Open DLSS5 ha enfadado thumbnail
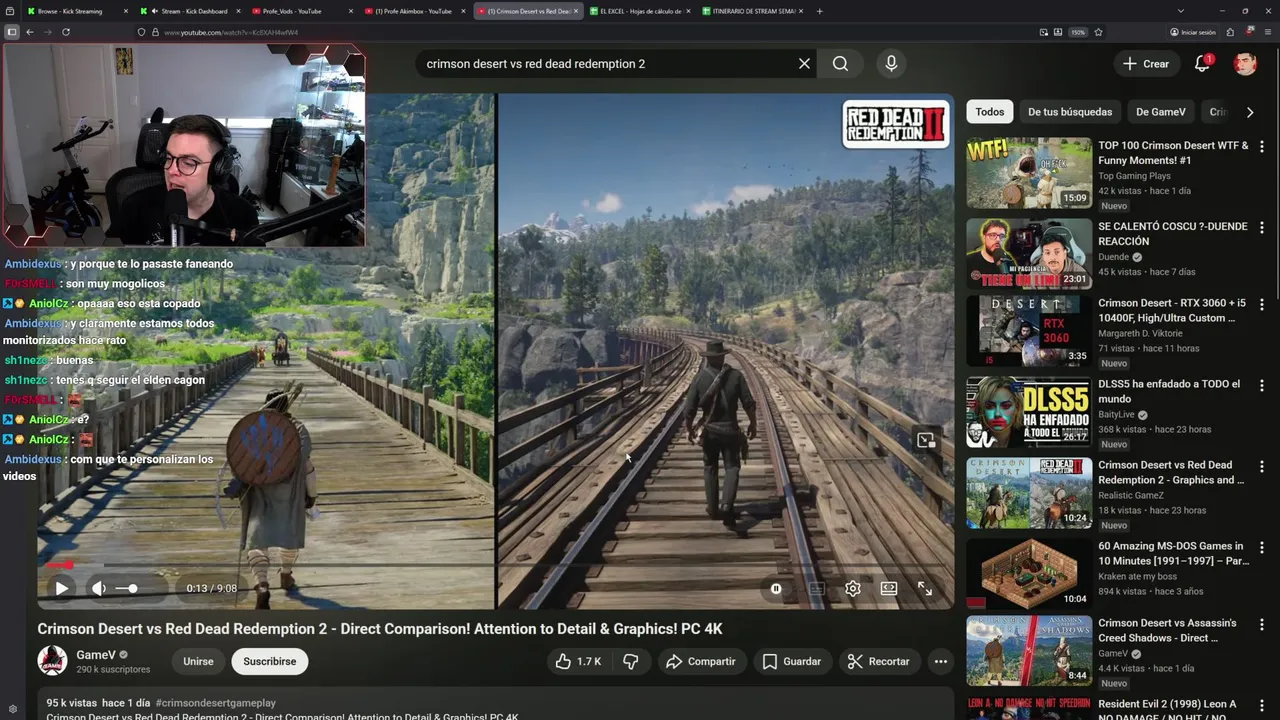The width and height of the screenshot is (1280, 720). pyautogui.click(x=1029, y=412)
